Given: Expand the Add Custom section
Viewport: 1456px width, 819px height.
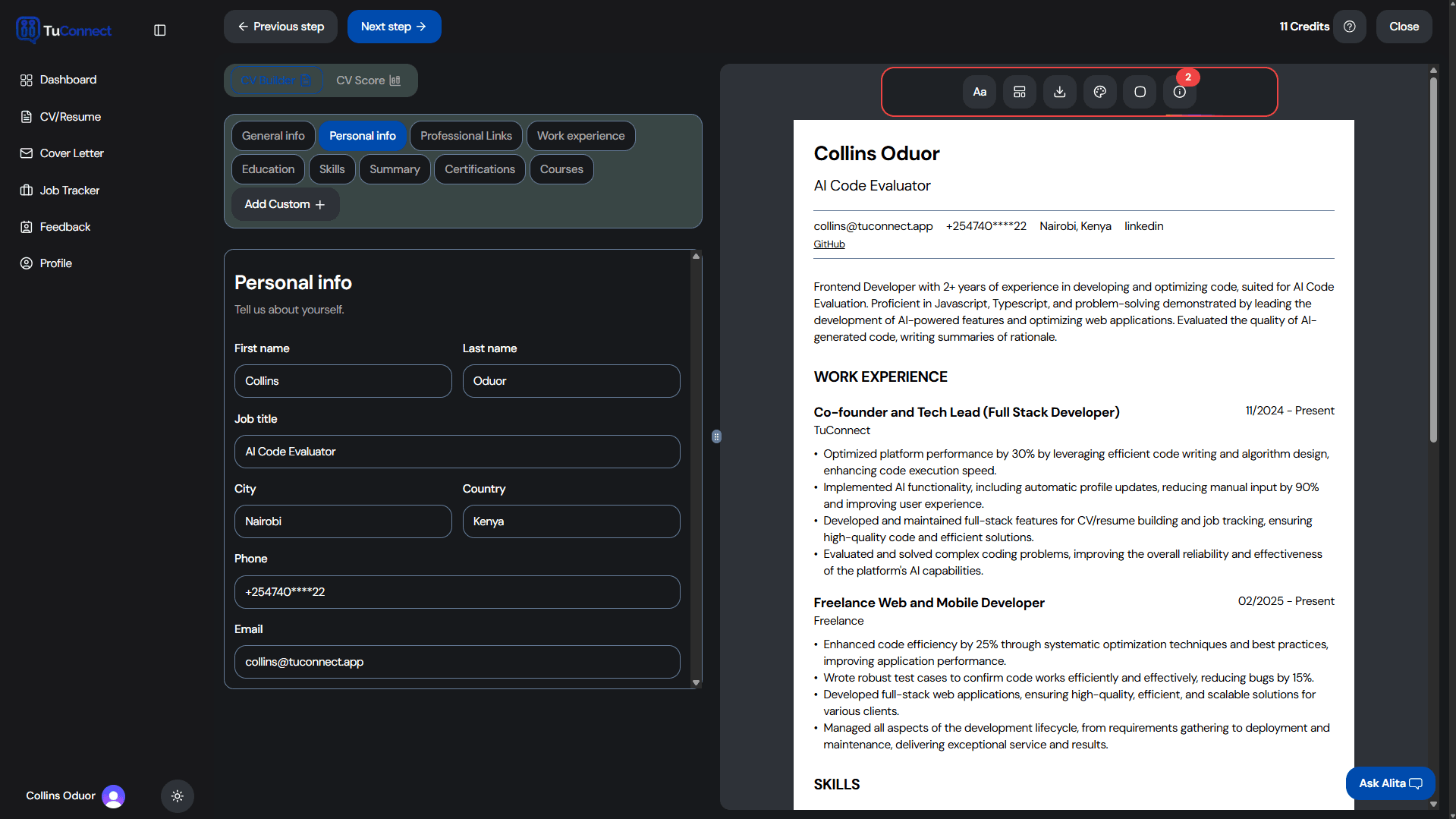Looking at the screenshot, I should [x=285, y=203].
